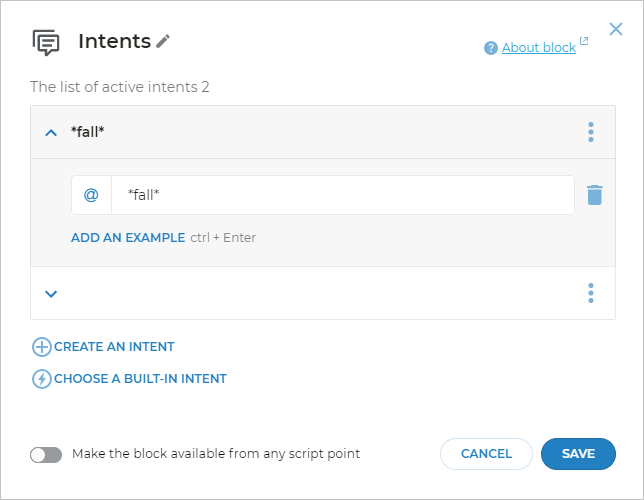Click the plus icon for Create an Intent
This screenshot has width=644, height=500.
pos(41,347)
